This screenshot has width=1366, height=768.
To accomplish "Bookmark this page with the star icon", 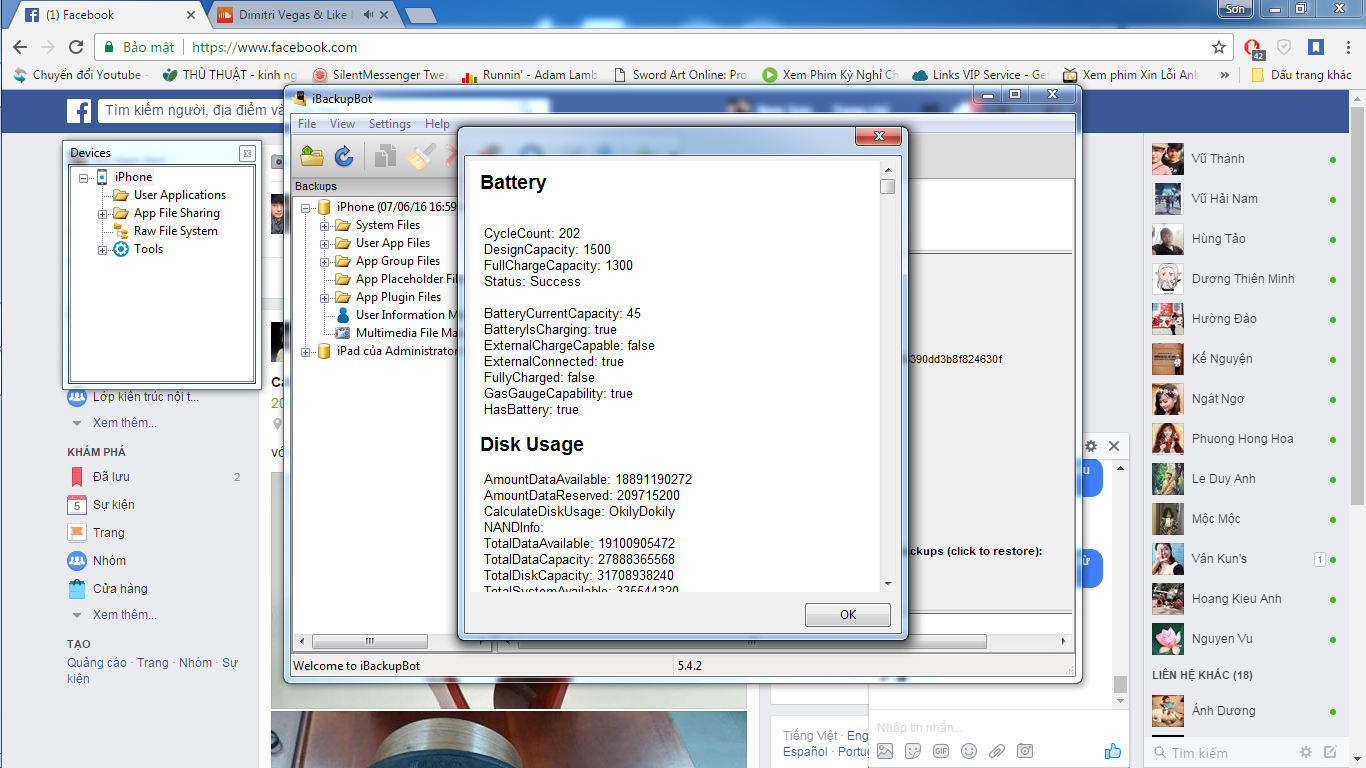I will click(x=1218, y=47).
